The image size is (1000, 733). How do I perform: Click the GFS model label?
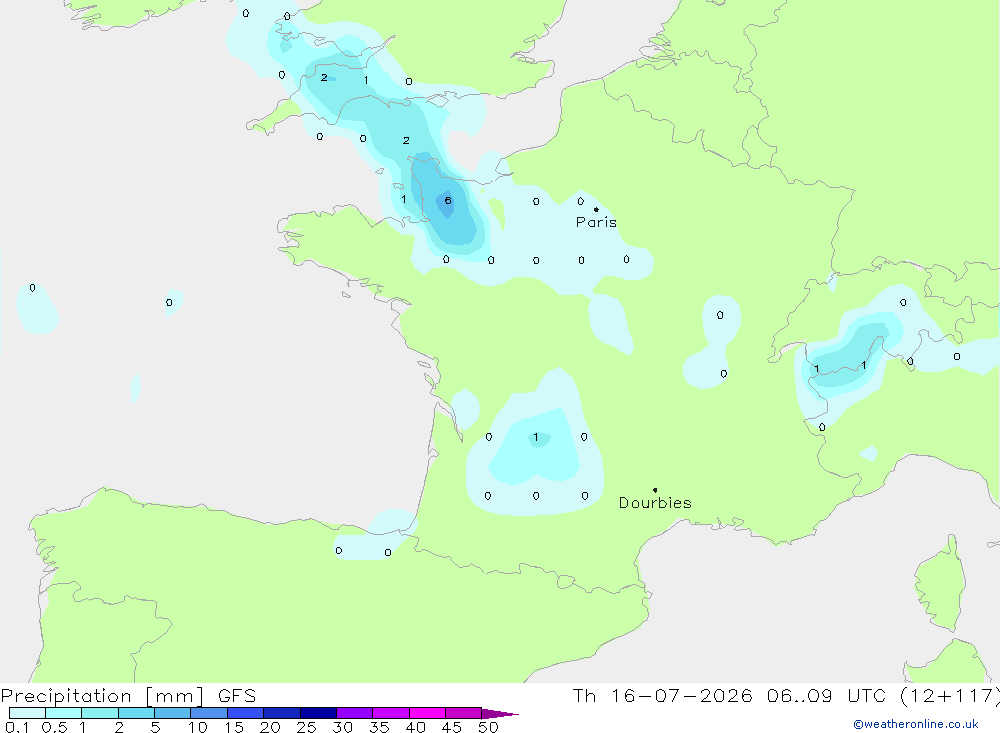[x=237, y=696]
